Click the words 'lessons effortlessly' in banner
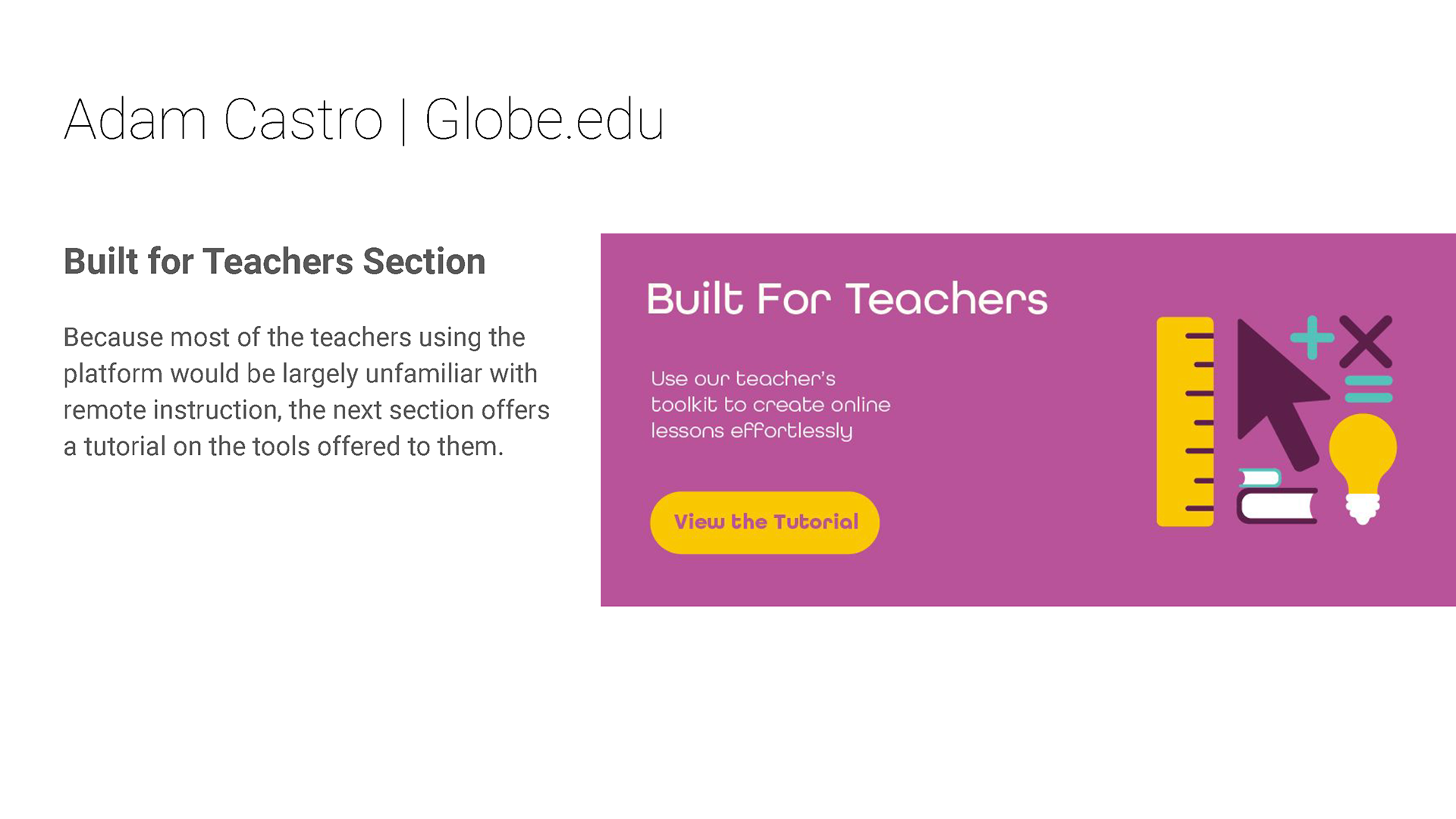 tap(752, 431)
